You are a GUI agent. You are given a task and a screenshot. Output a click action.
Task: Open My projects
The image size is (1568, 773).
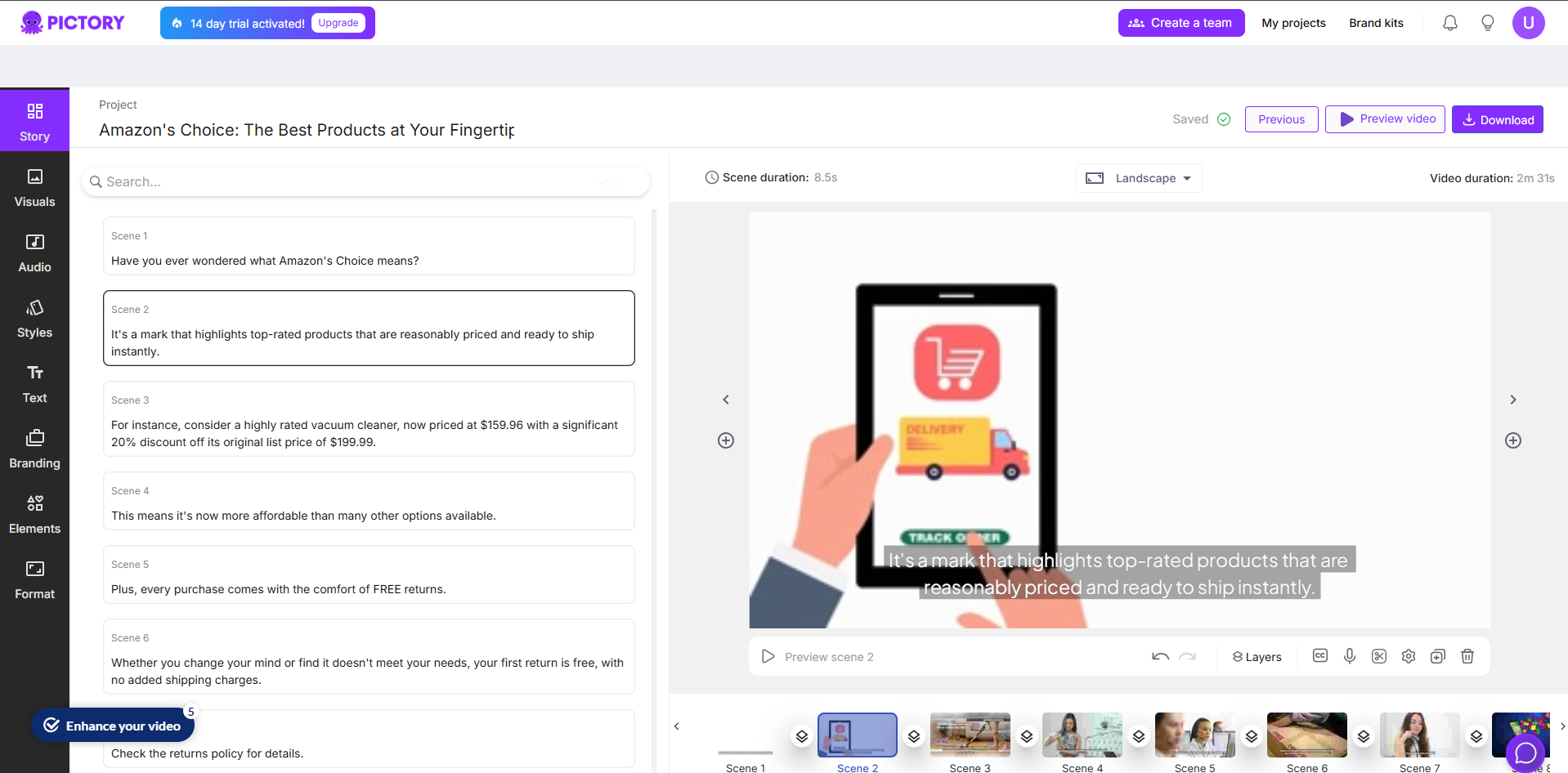click(x=1293, y=23)
